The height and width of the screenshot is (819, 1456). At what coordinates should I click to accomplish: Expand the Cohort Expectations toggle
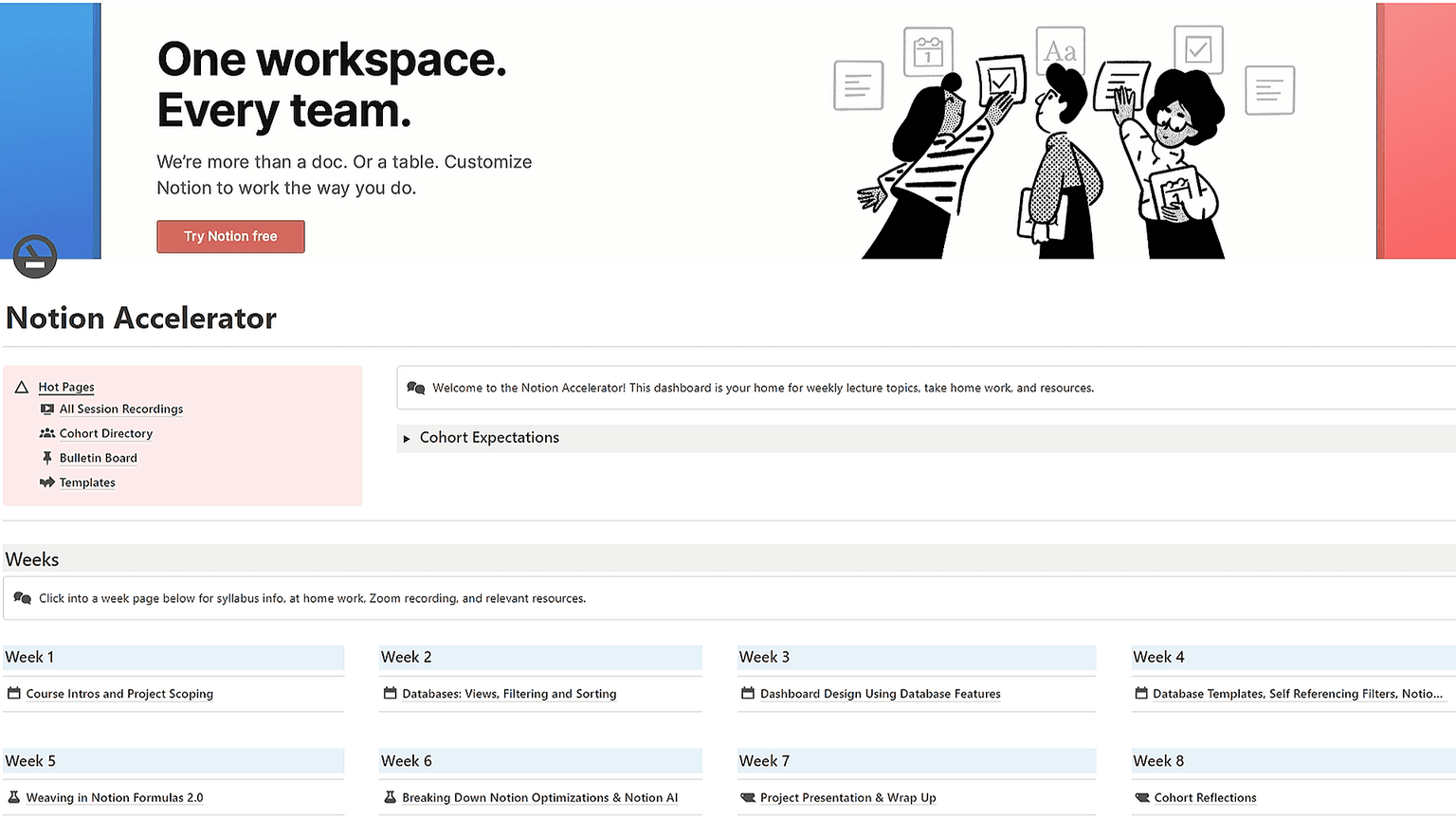pyautogui.click(x=407, y=439)
